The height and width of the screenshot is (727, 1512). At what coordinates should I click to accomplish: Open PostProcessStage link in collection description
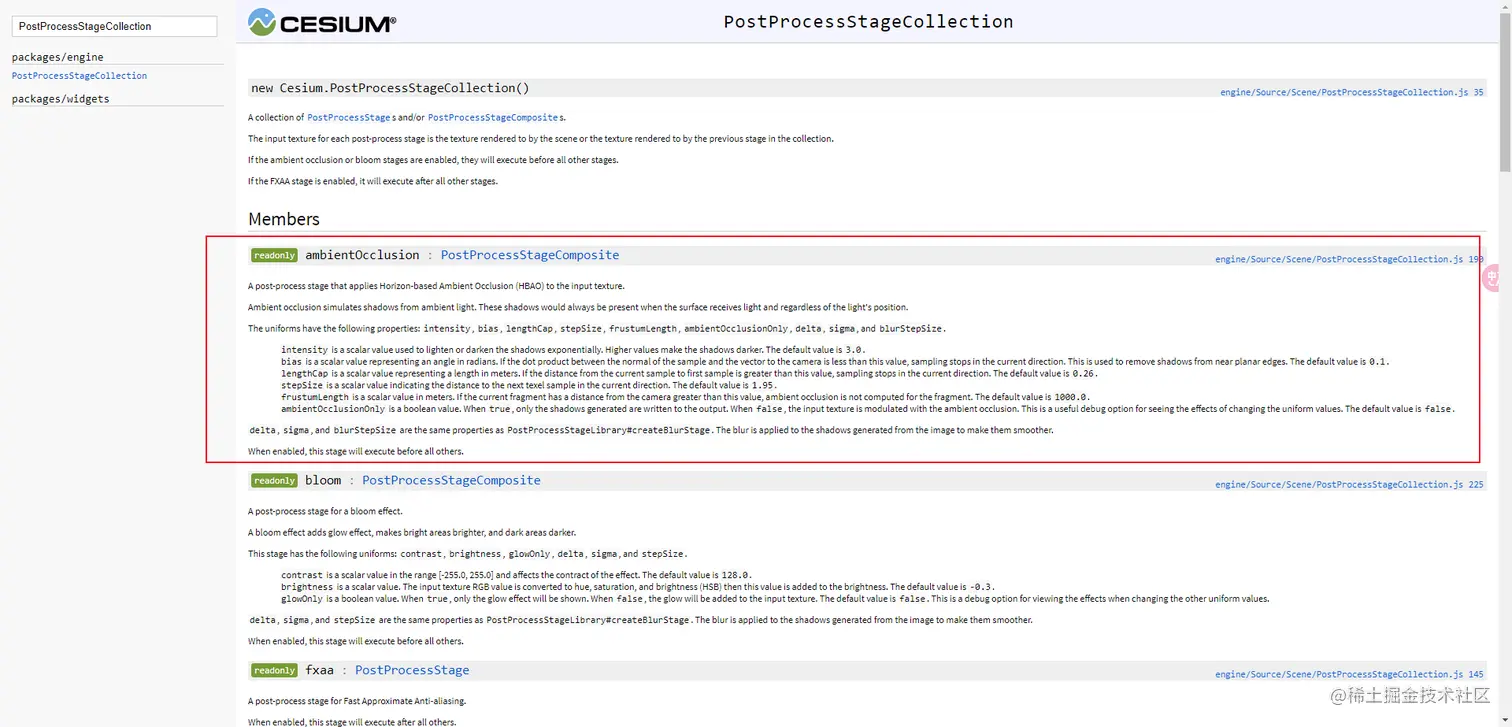[348, 118]
